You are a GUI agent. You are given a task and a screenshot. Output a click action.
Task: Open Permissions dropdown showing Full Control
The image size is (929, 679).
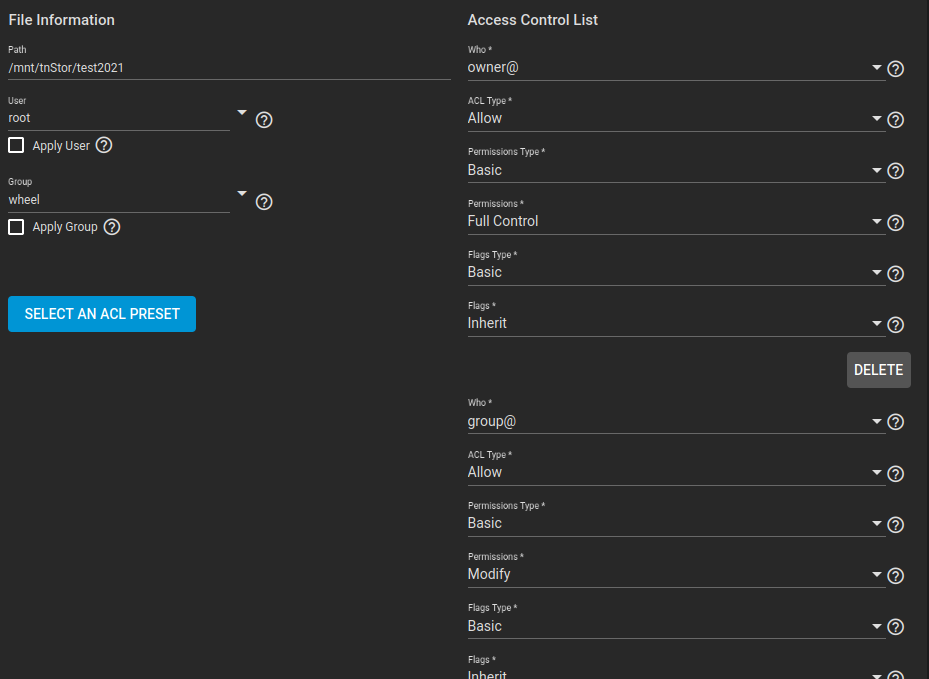coord(676,221)
